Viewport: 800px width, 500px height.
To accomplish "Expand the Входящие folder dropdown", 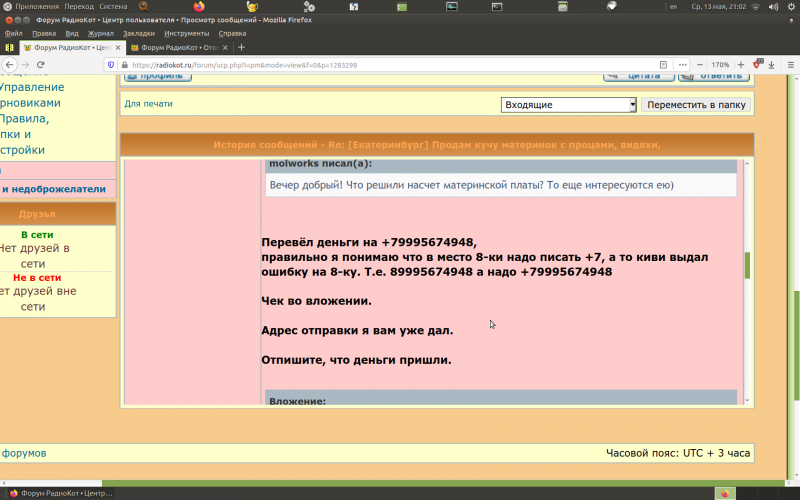I will 632,105.
